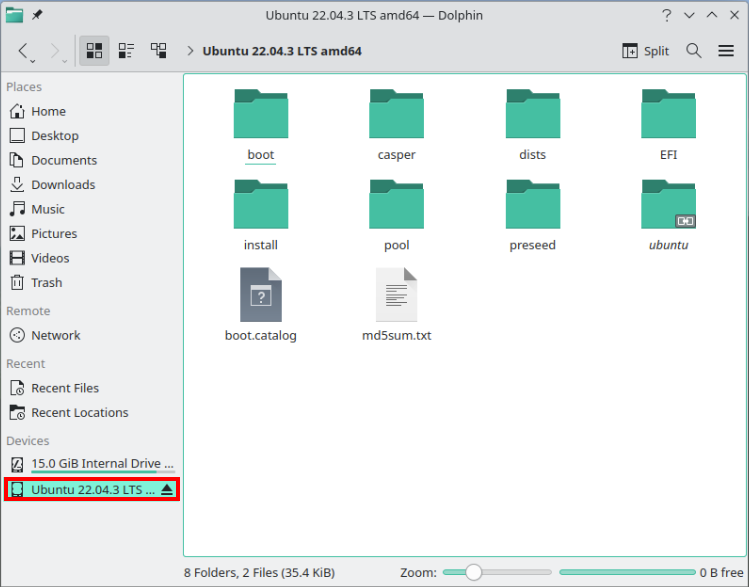Viewport: 749px width, 587px height.
Task: Click the Zoom slider handle
Action: pyautogui.click(x=473, y=572)
